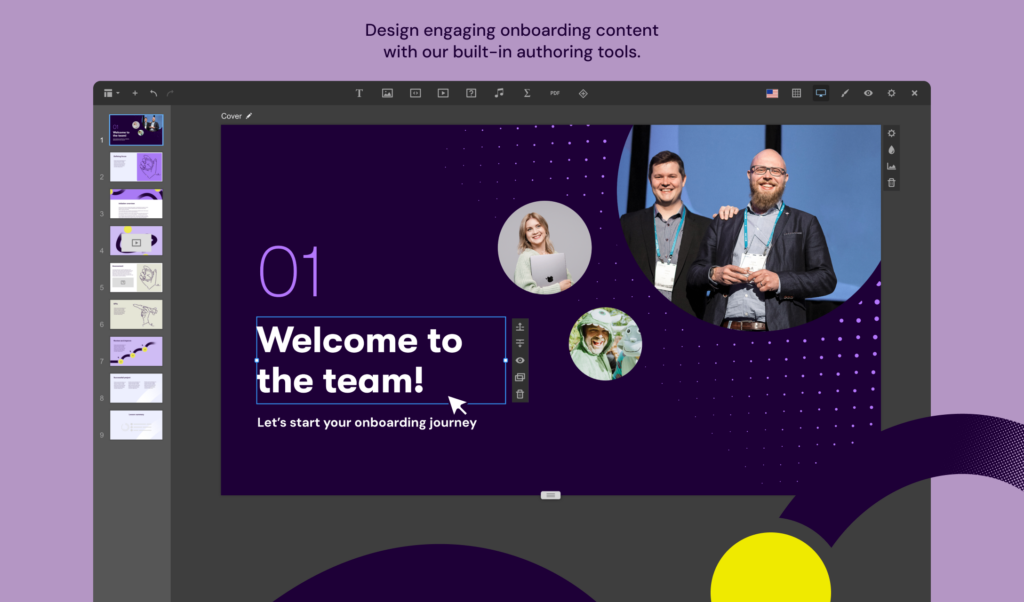Add a new slide with plus icon

coord(135,93)
